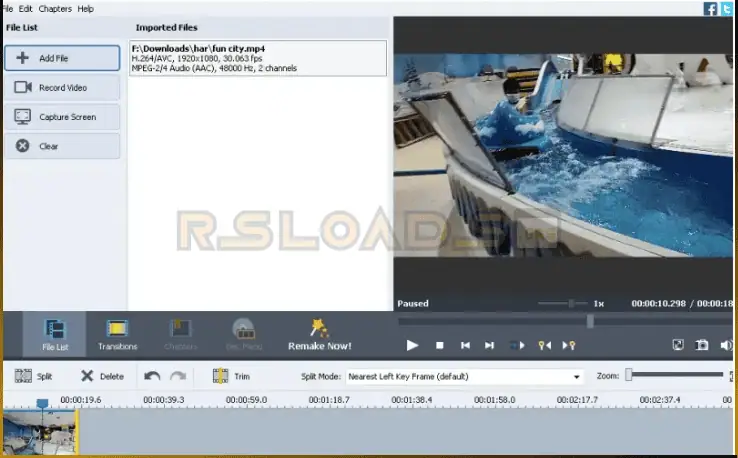Step to the next frame
738x458 pixels.
tap(490, 345)
